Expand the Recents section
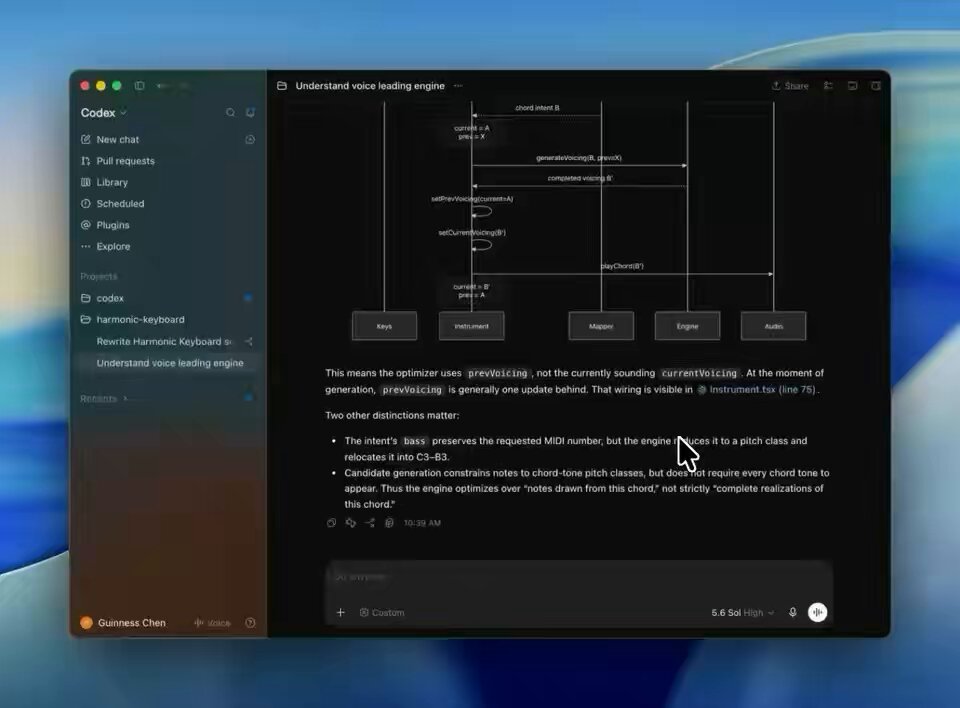The width and height of the screenshot is (960, 708). pyautogui.click(x=104, y=399)
